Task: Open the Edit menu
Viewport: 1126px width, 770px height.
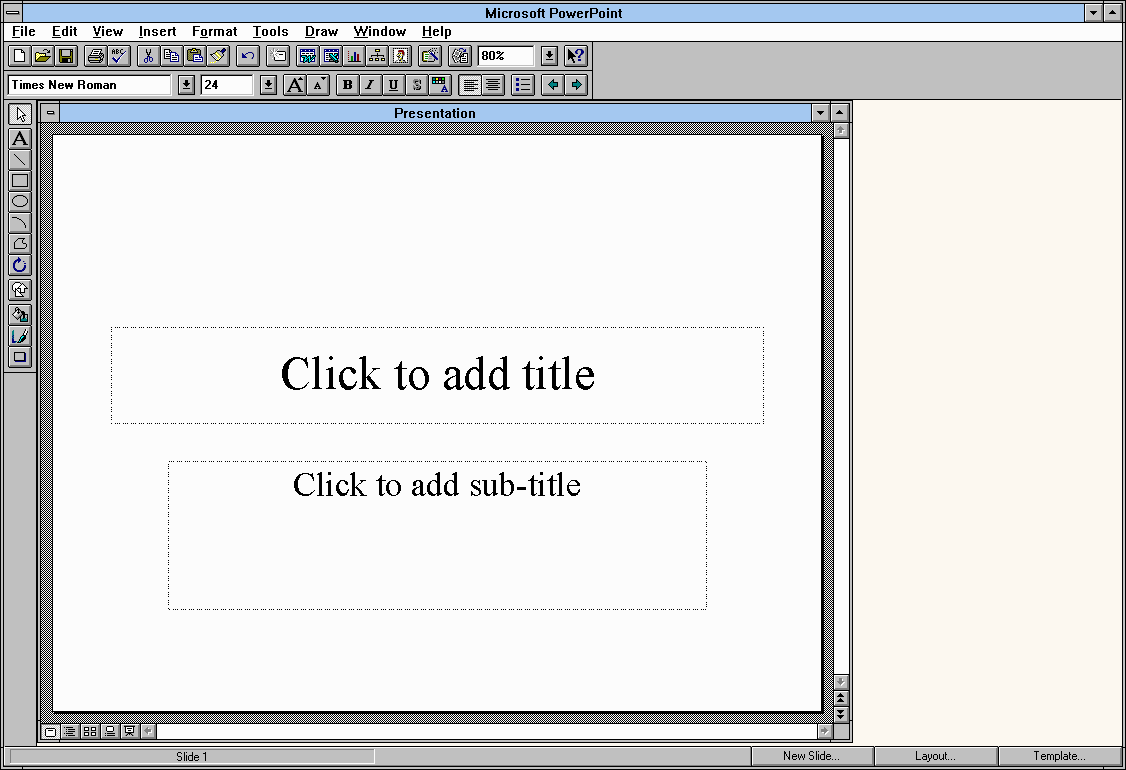Action: click(x=65, y=32)
